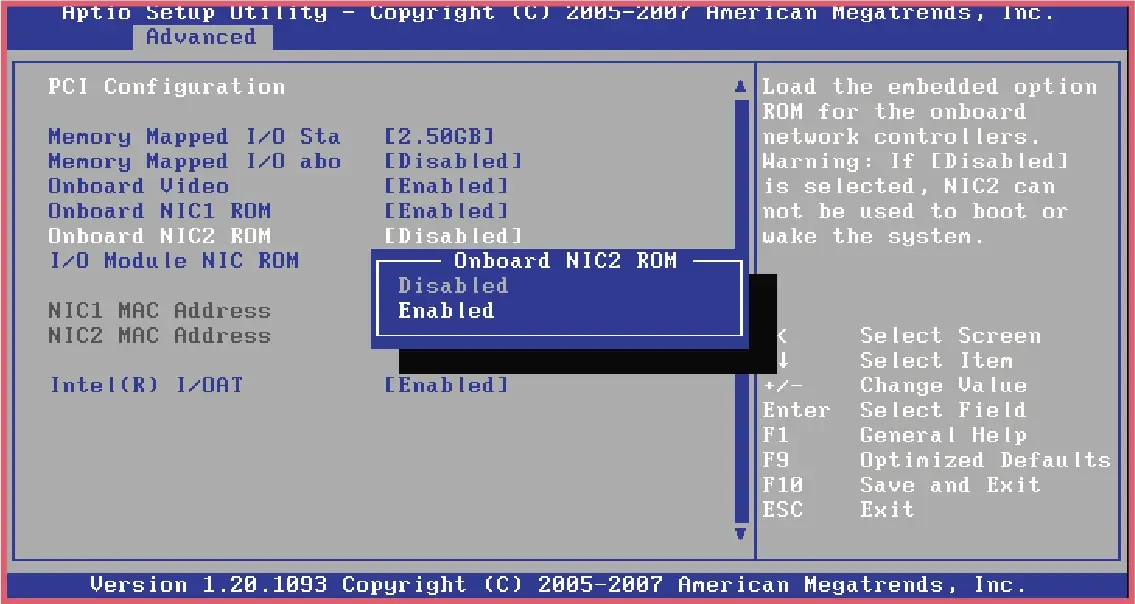Click the NIC2 MAC Address entry
The height and width of the screenshot is (604, 1135).
point(159,335)
